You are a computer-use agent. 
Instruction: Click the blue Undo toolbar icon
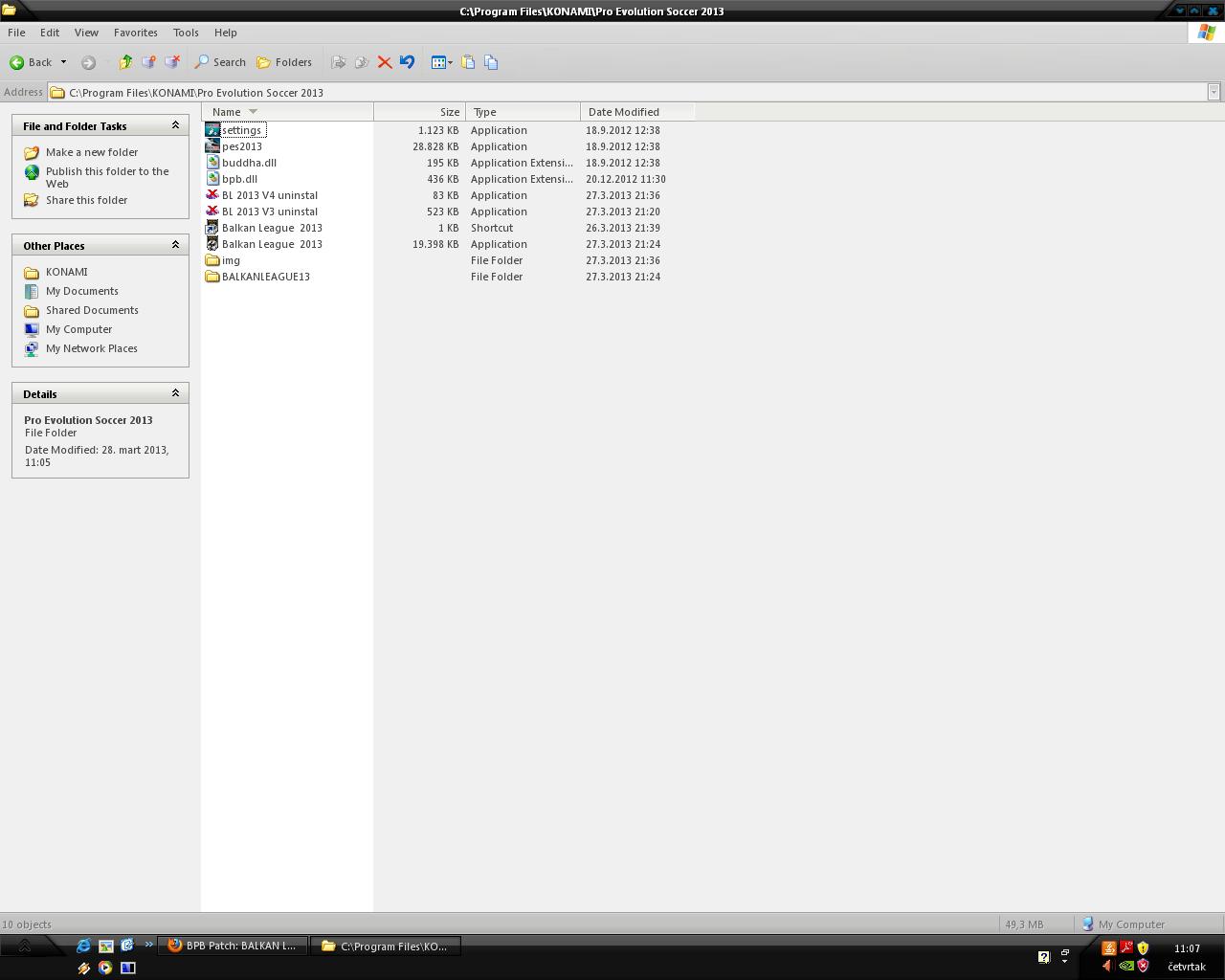tap(407, 62)
